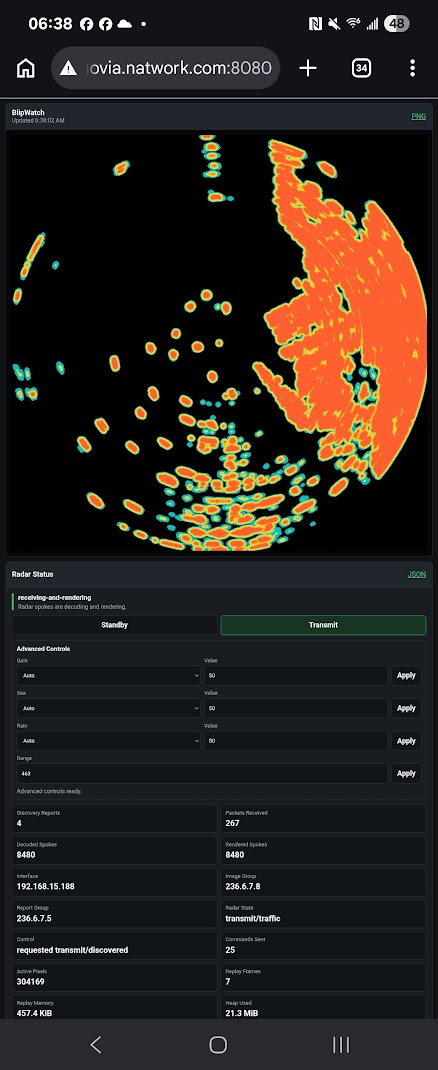Switch the radar to Standby
This screenshot has width=438, height=1070.
115,624
